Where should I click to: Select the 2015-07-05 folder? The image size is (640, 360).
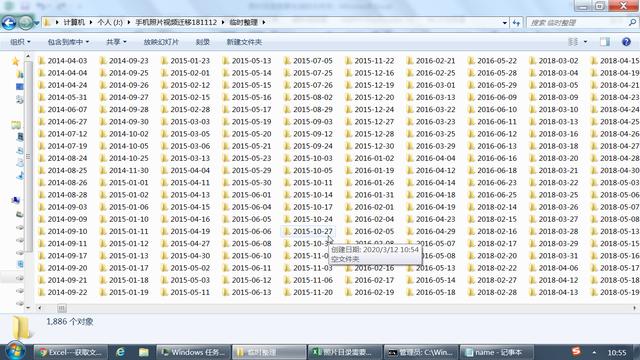click(308, 61)
